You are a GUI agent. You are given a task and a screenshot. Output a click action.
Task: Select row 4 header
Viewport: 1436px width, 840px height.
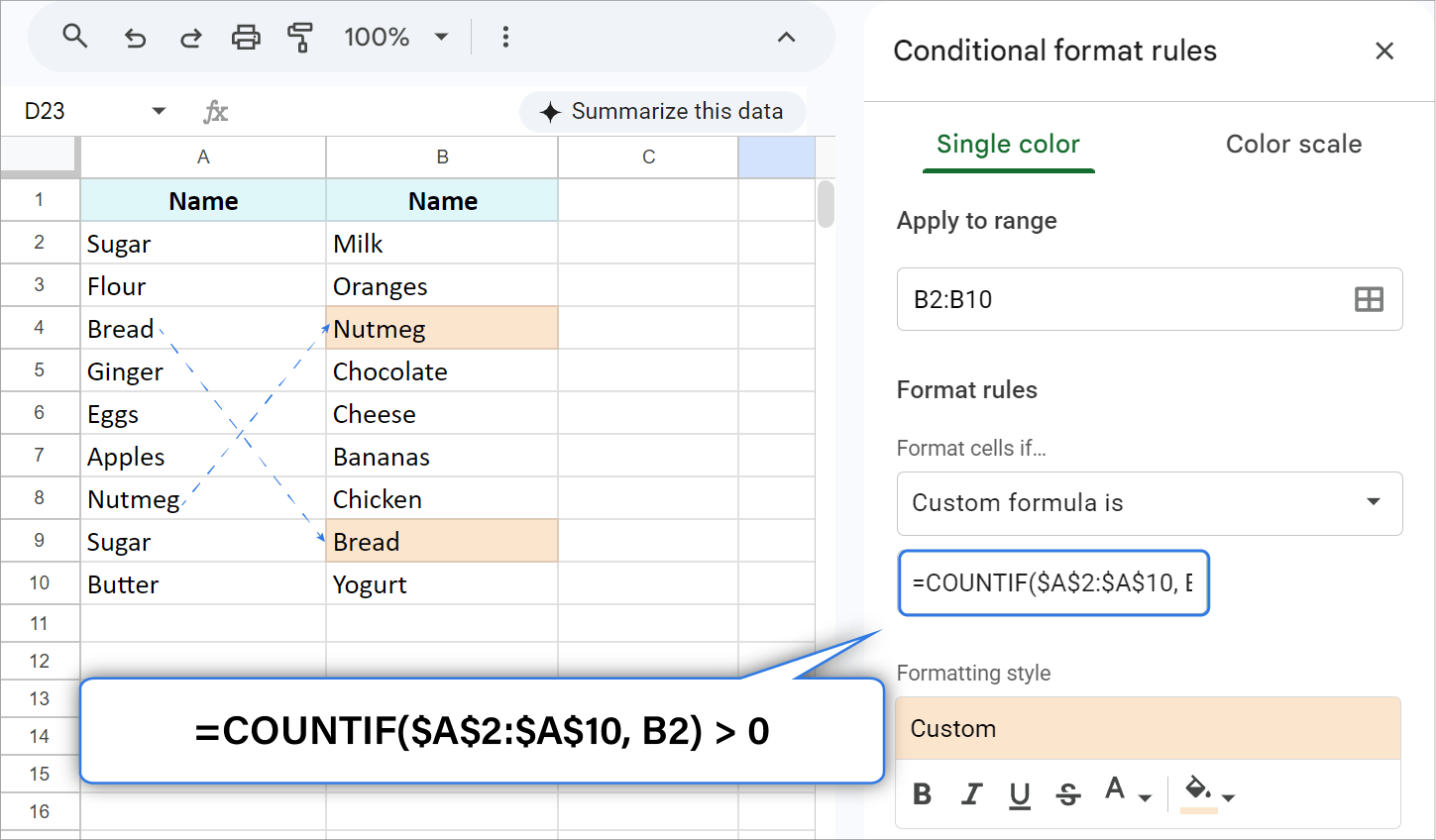pyautogui.click(x=40, y=327)
